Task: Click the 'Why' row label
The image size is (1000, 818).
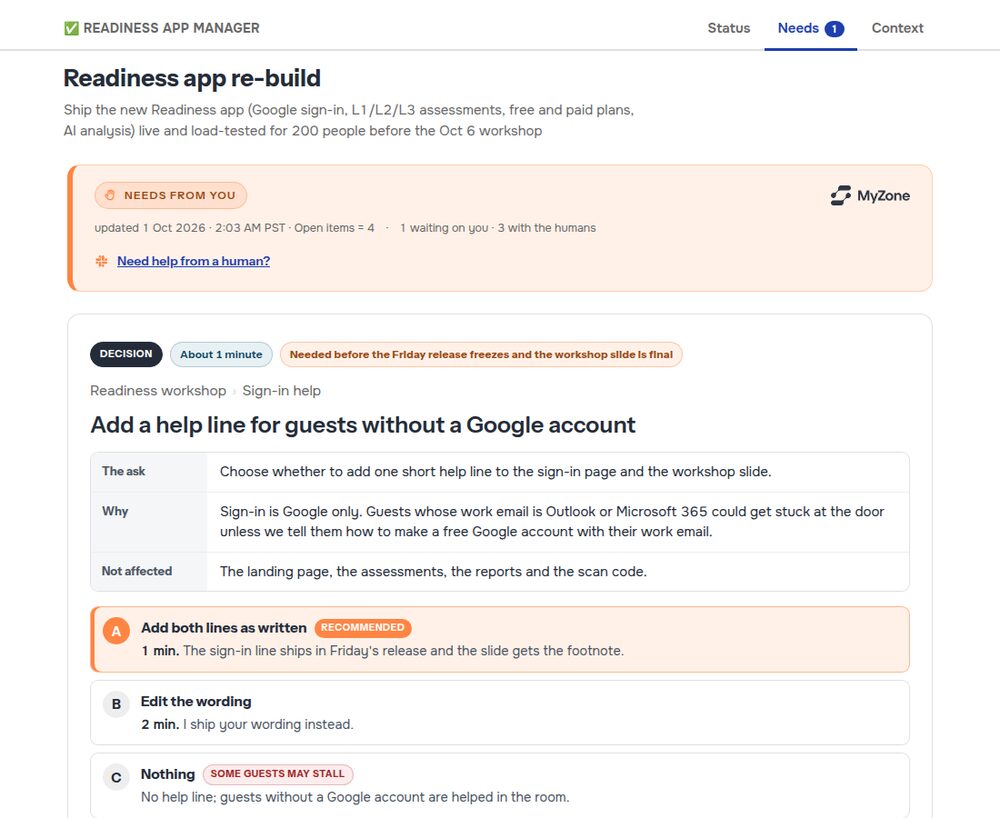Action: click(x=115, y=511)
